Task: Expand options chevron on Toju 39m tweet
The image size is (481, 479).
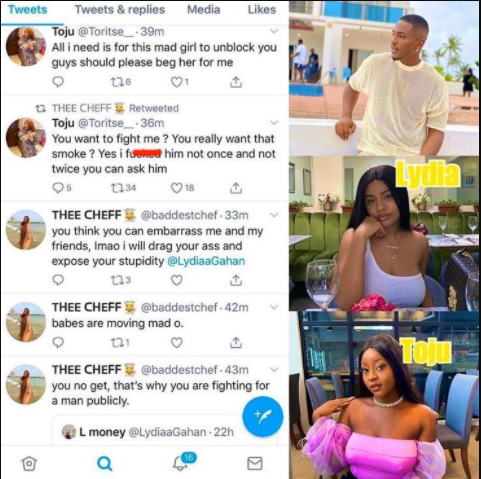Action: 274,31
